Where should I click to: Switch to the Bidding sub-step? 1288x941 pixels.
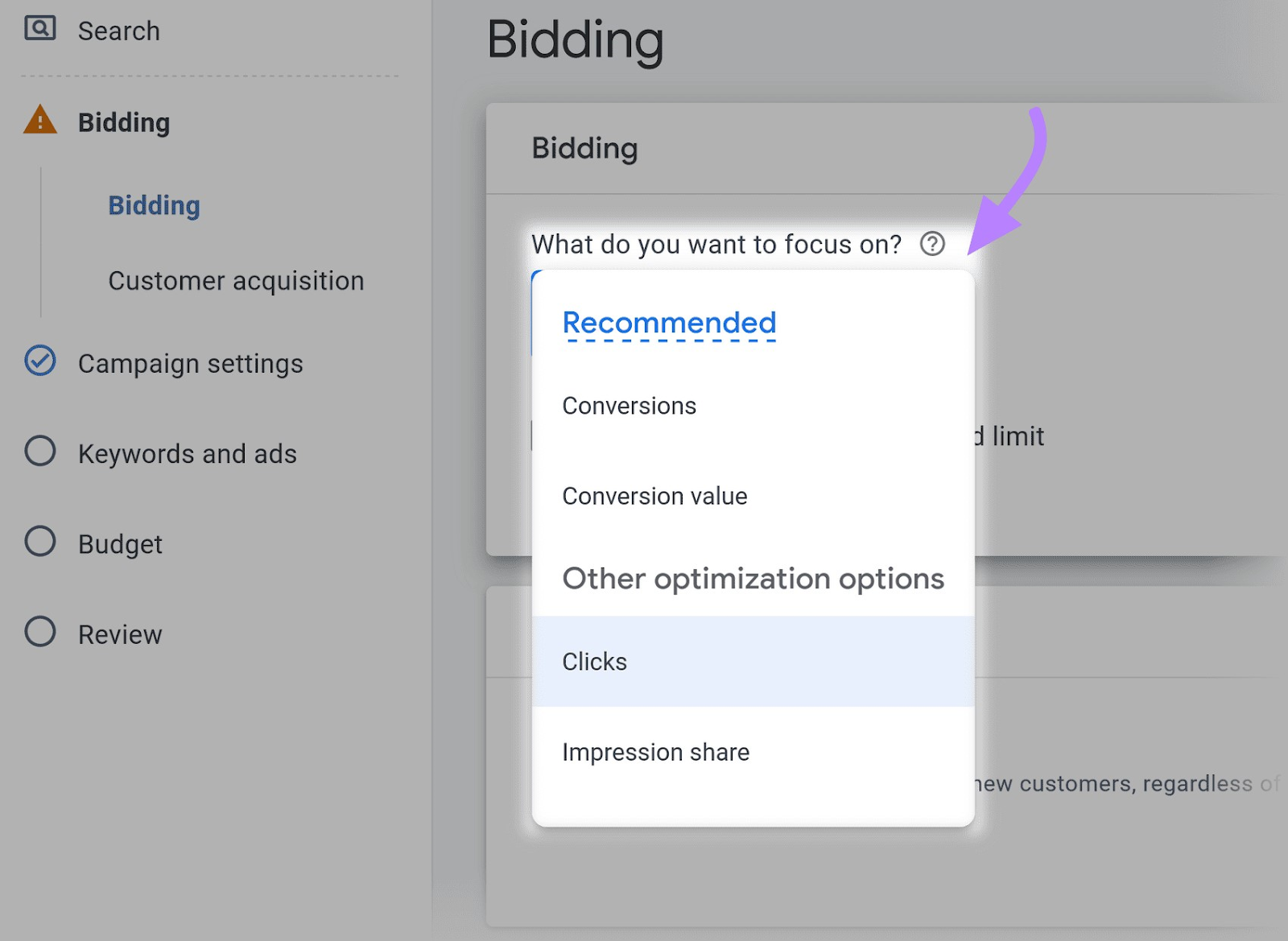pos(153,205)
